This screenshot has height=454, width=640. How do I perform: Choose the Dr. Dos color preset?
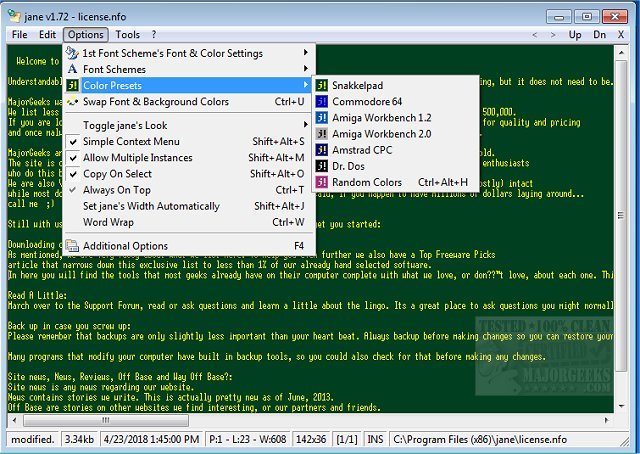(395, 166)
